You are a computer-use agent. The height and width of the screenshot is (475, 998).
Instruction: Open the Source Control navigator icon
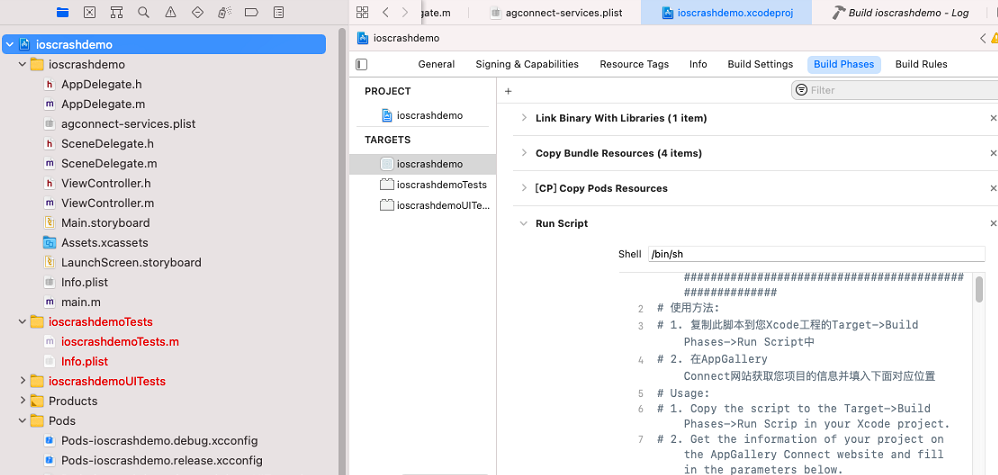coord(90,13)
